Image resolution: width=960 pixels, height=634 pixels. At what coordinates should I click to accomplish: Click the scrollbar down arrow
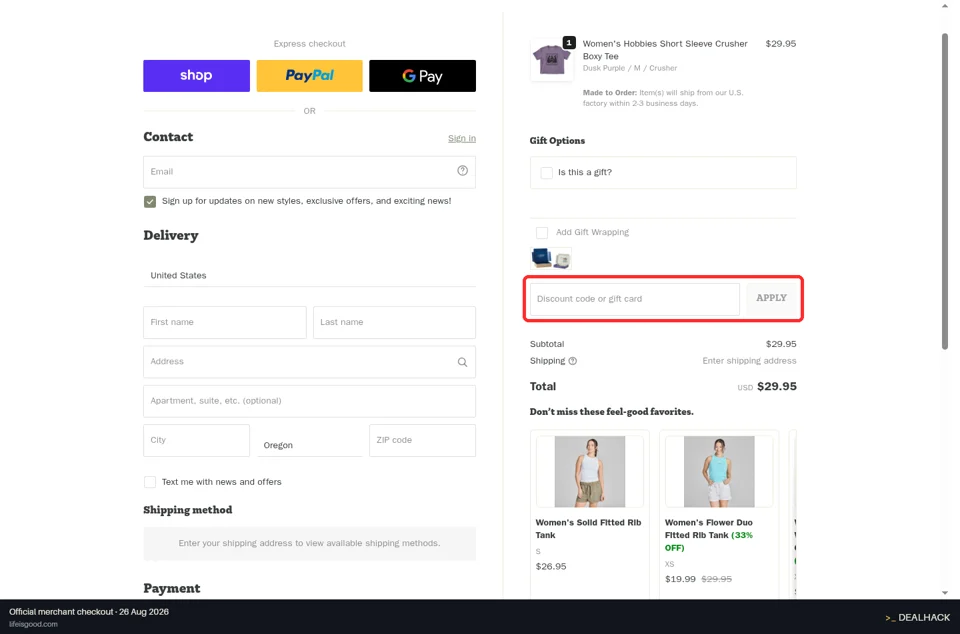tap(945, 593)
